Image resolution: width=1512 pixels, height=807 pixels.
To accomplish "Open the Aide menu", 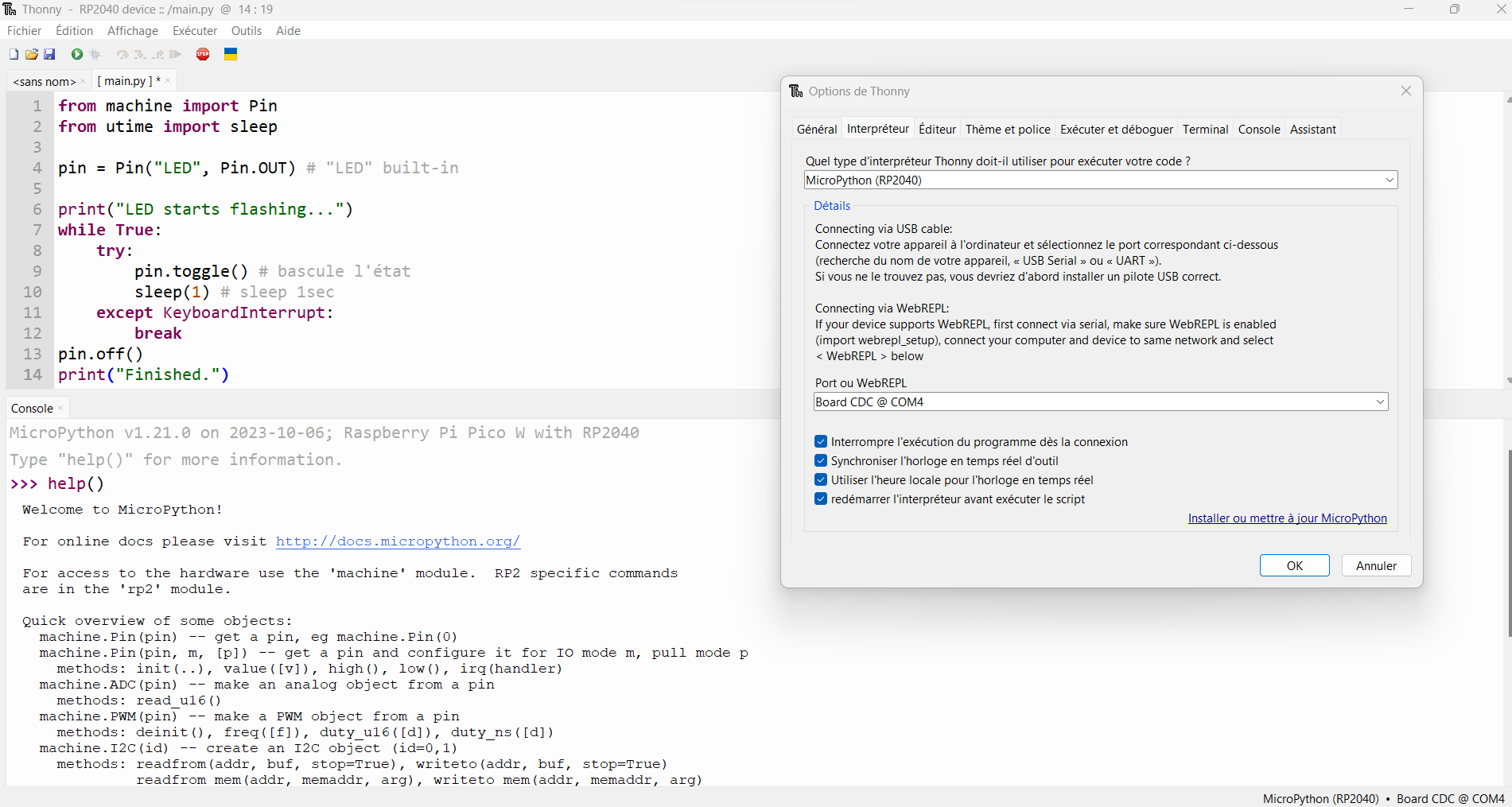I will pyautogui.click(x=288, y=30).
